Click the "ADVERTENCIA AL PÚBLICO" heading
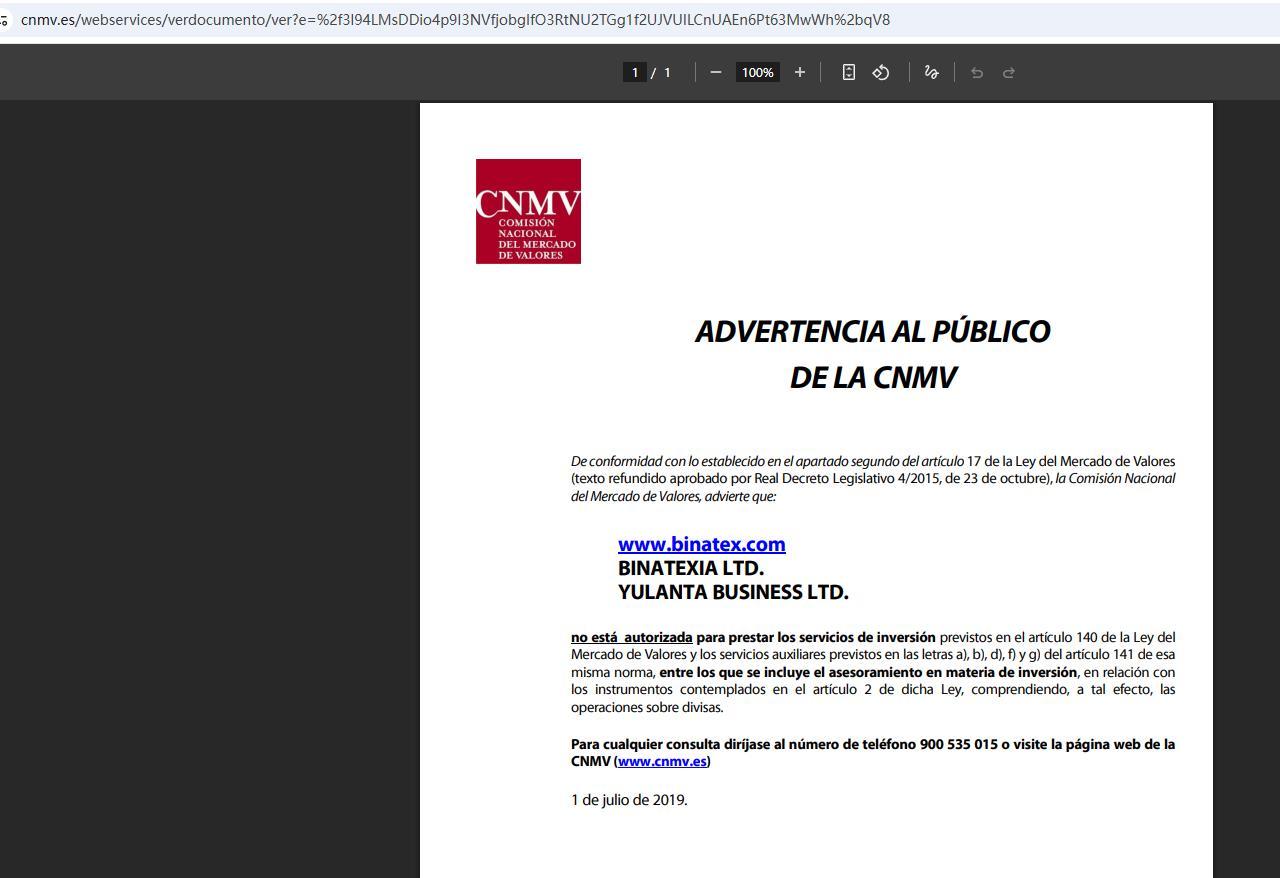This screenshot has width=1280, height=878. (872, 331)
